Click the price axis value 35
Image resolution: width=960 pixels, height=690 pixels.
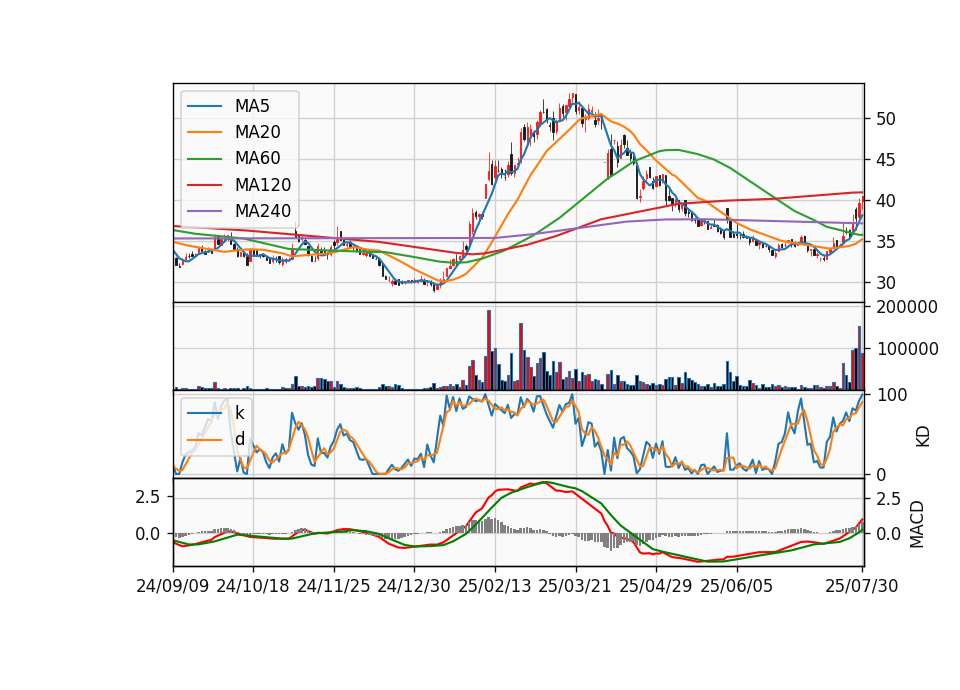pyautogui.click(x=886, y=242)
